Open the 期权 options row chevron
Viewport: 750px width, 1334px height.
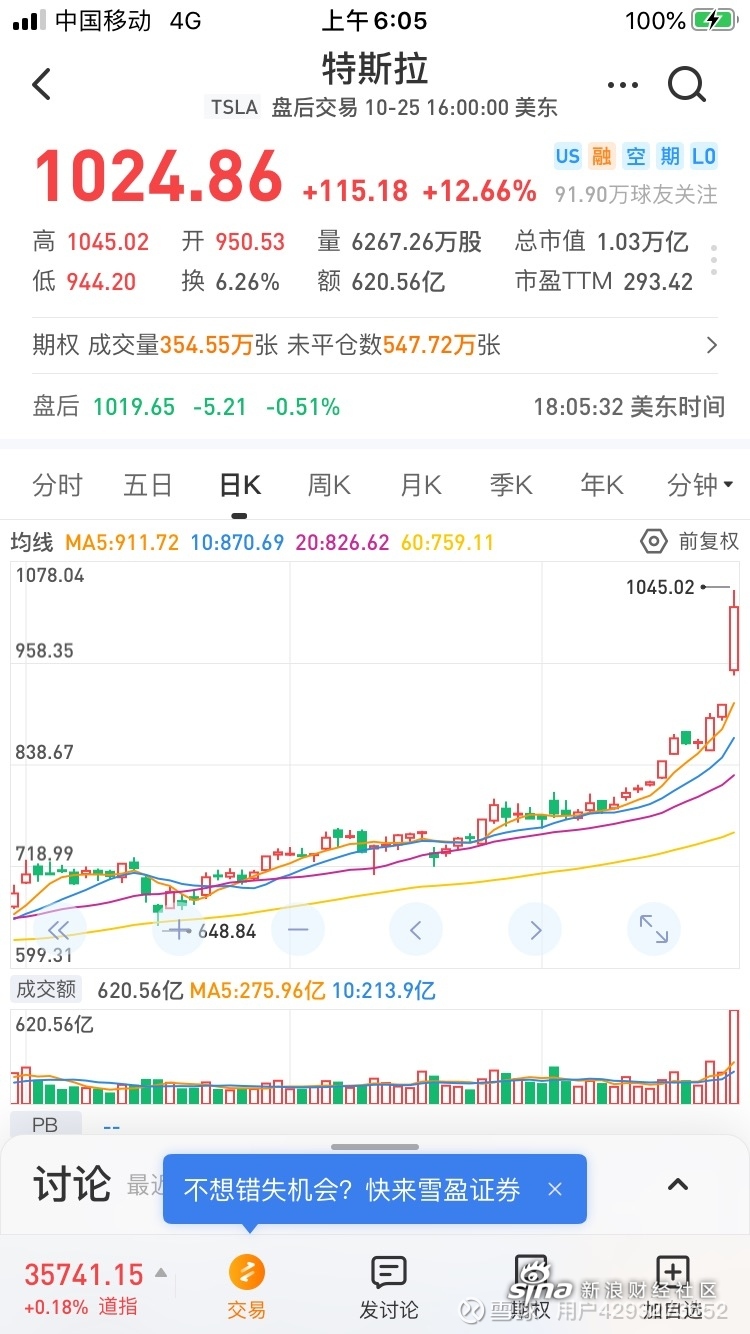712,346
